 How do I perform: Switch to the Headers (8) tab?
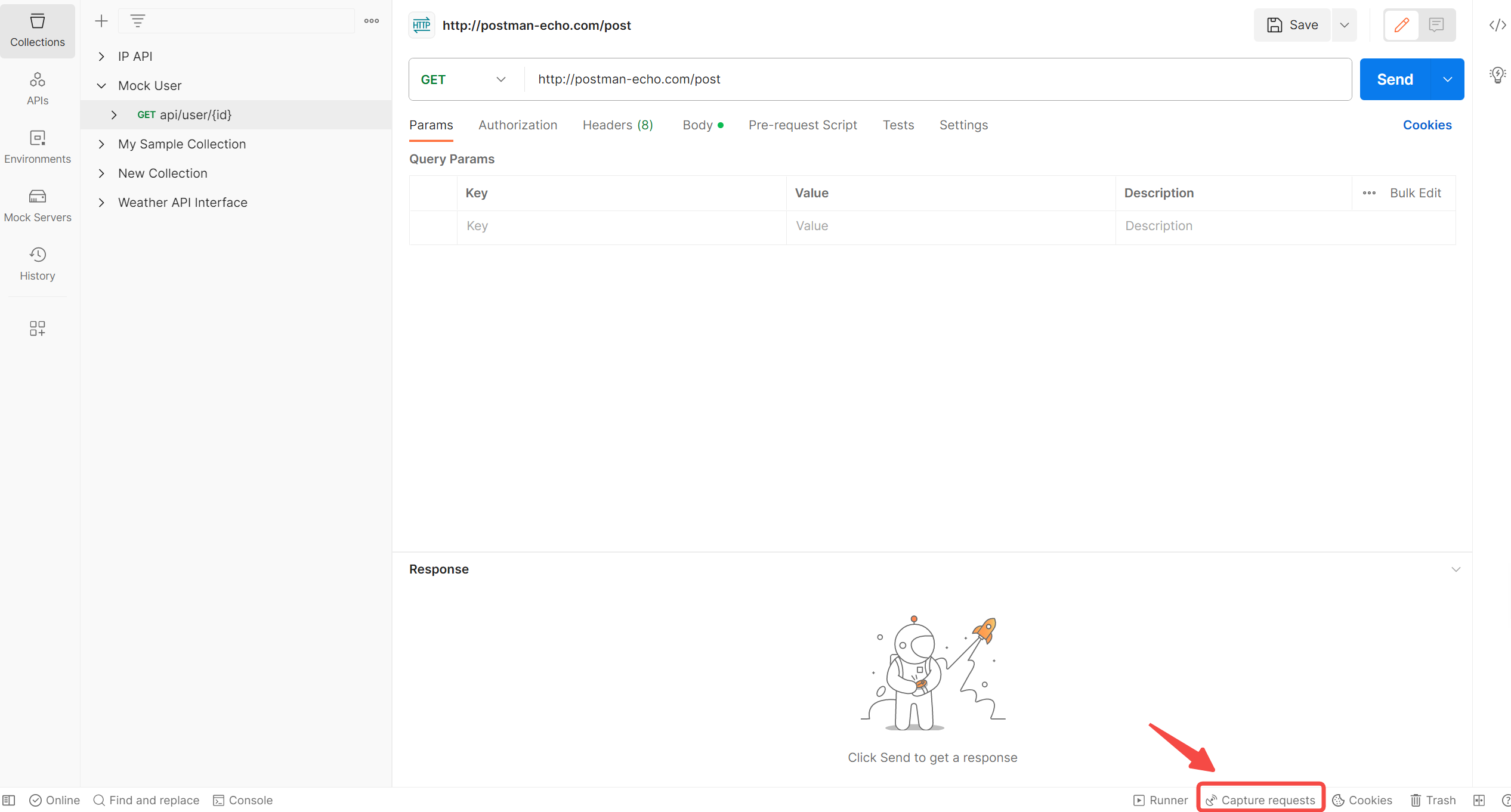[x=618, y=125]
